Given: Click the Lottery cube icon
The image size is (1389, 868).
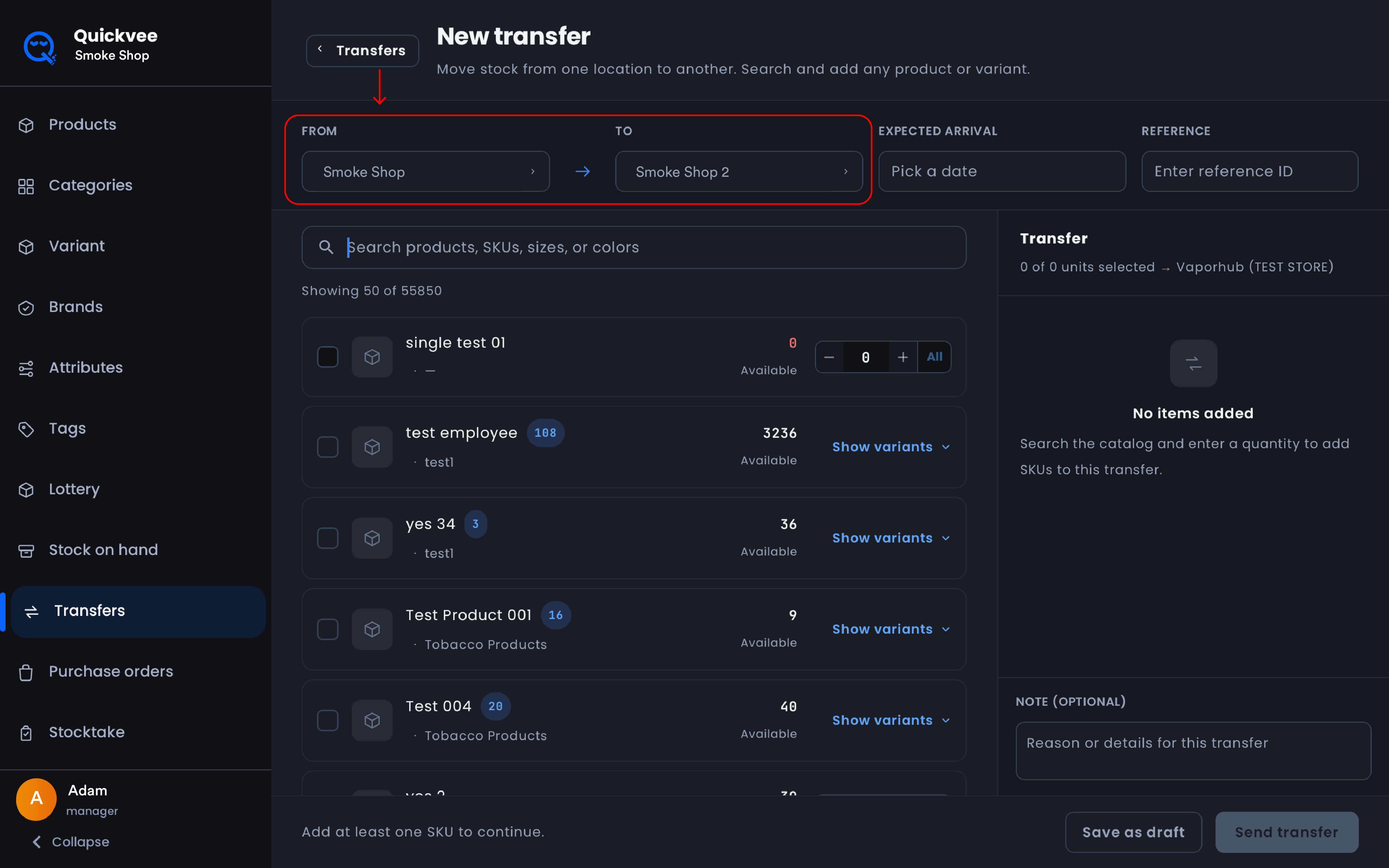Looking at the screenshot, I should click(x=26, y=490).
